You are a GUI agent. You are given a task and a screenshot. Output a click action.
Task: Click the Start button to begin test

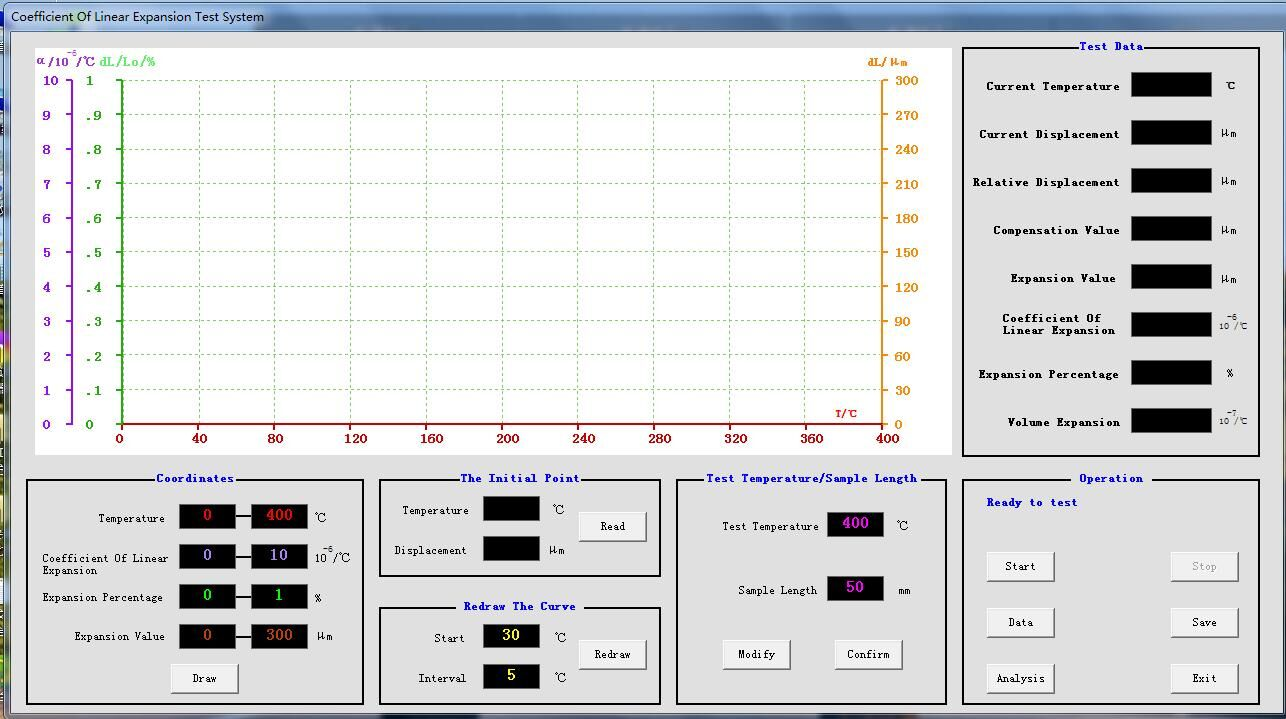point(1020,566)
